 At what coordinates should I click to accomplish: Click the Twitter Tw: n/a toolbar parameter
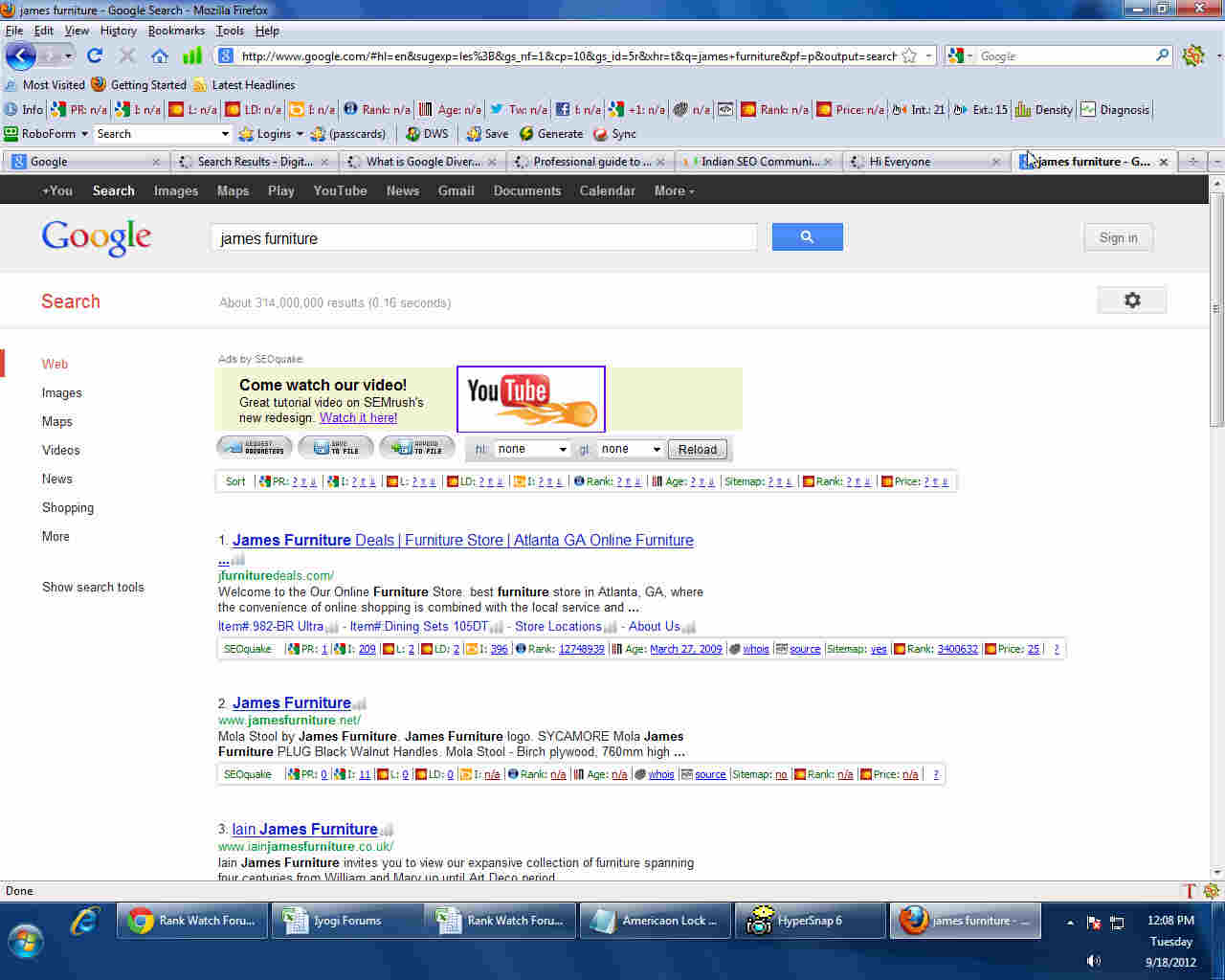click(x=519, y=109)
